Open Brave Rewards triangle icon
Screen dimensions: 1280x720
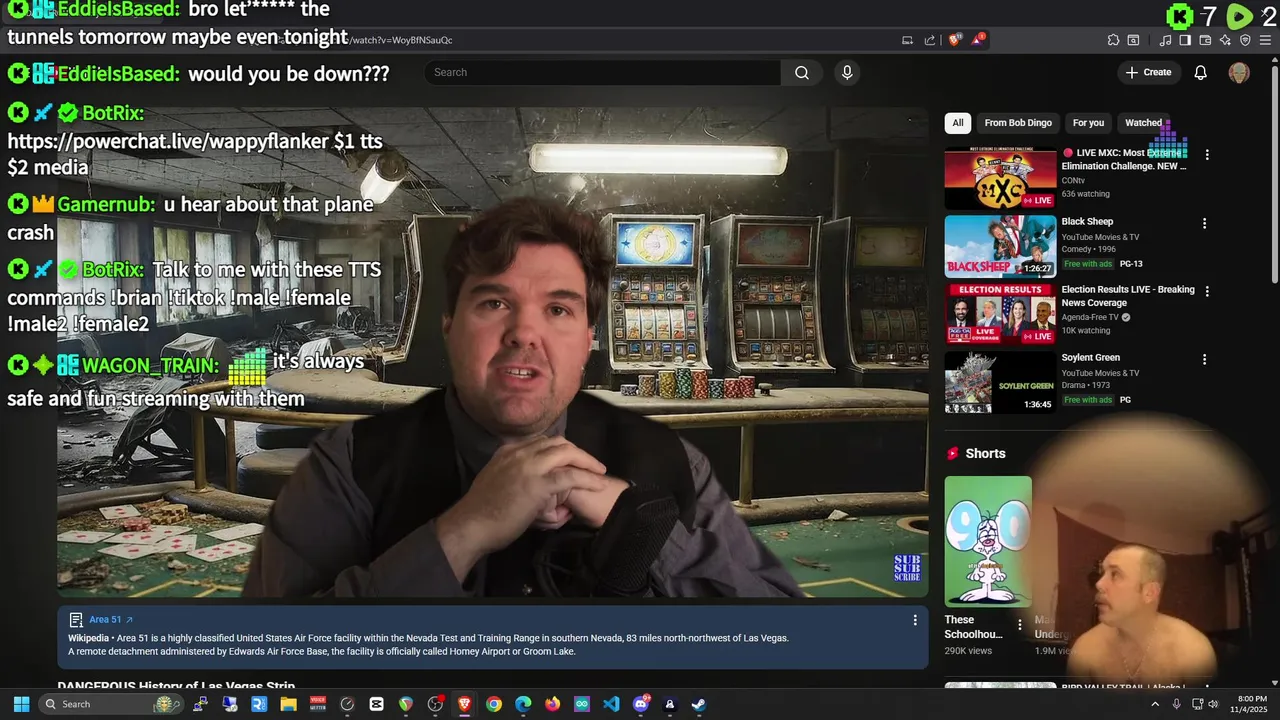click(978, 40)
